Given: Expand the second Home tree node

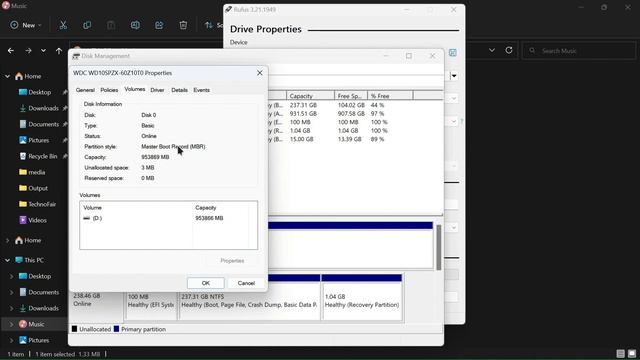Looking at the screenshot, I should tap(7, 240).
